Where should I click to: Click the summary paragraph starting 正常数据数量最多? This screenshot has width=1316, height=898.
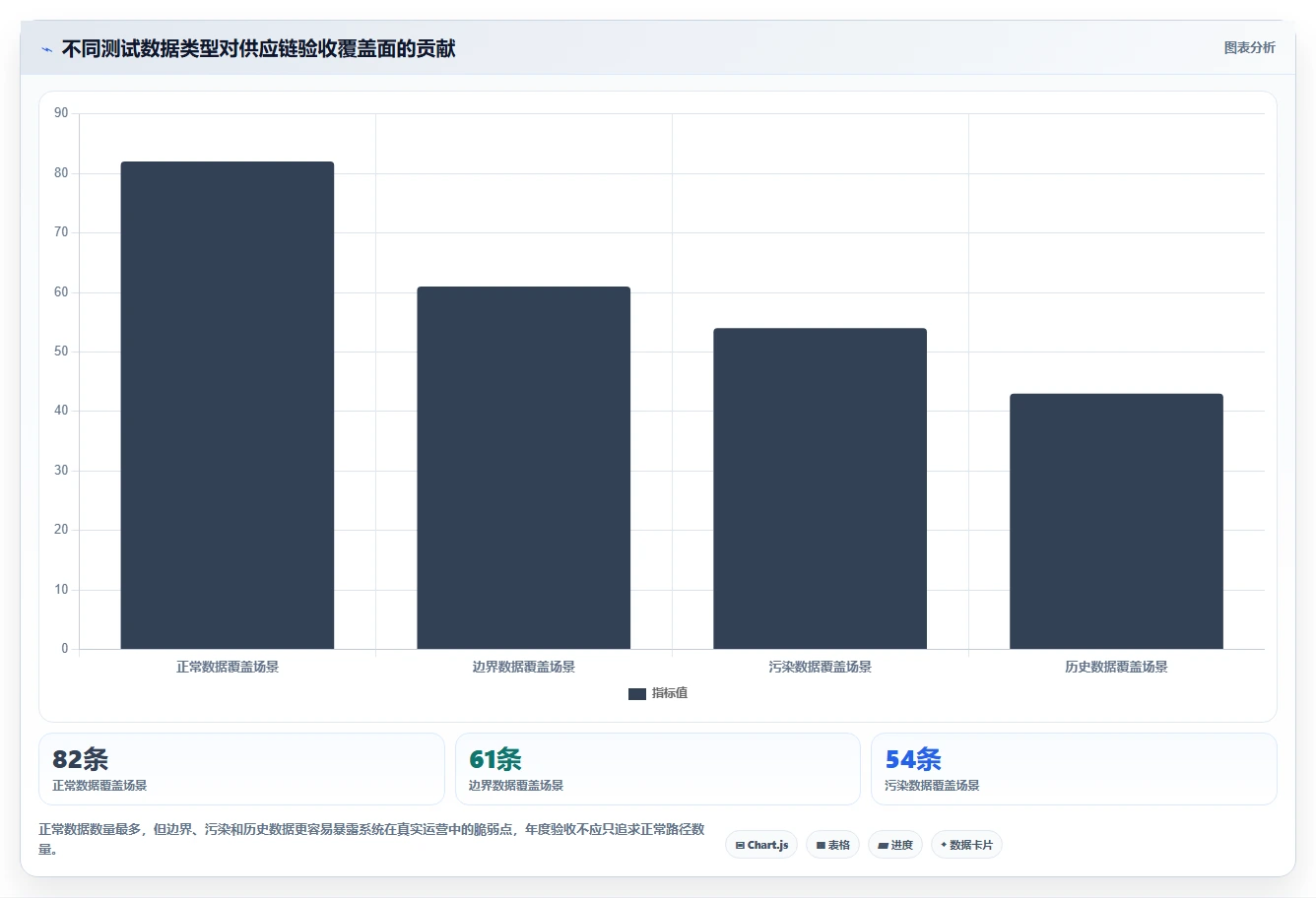(x=371, y=839)
